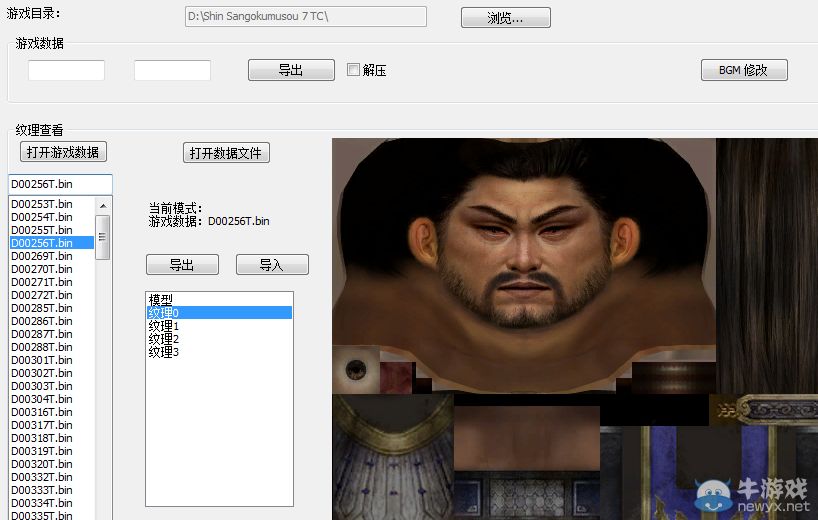Select D00317T.bin in file list
This screenshot has width=818, height=520.
click(52, 426)
